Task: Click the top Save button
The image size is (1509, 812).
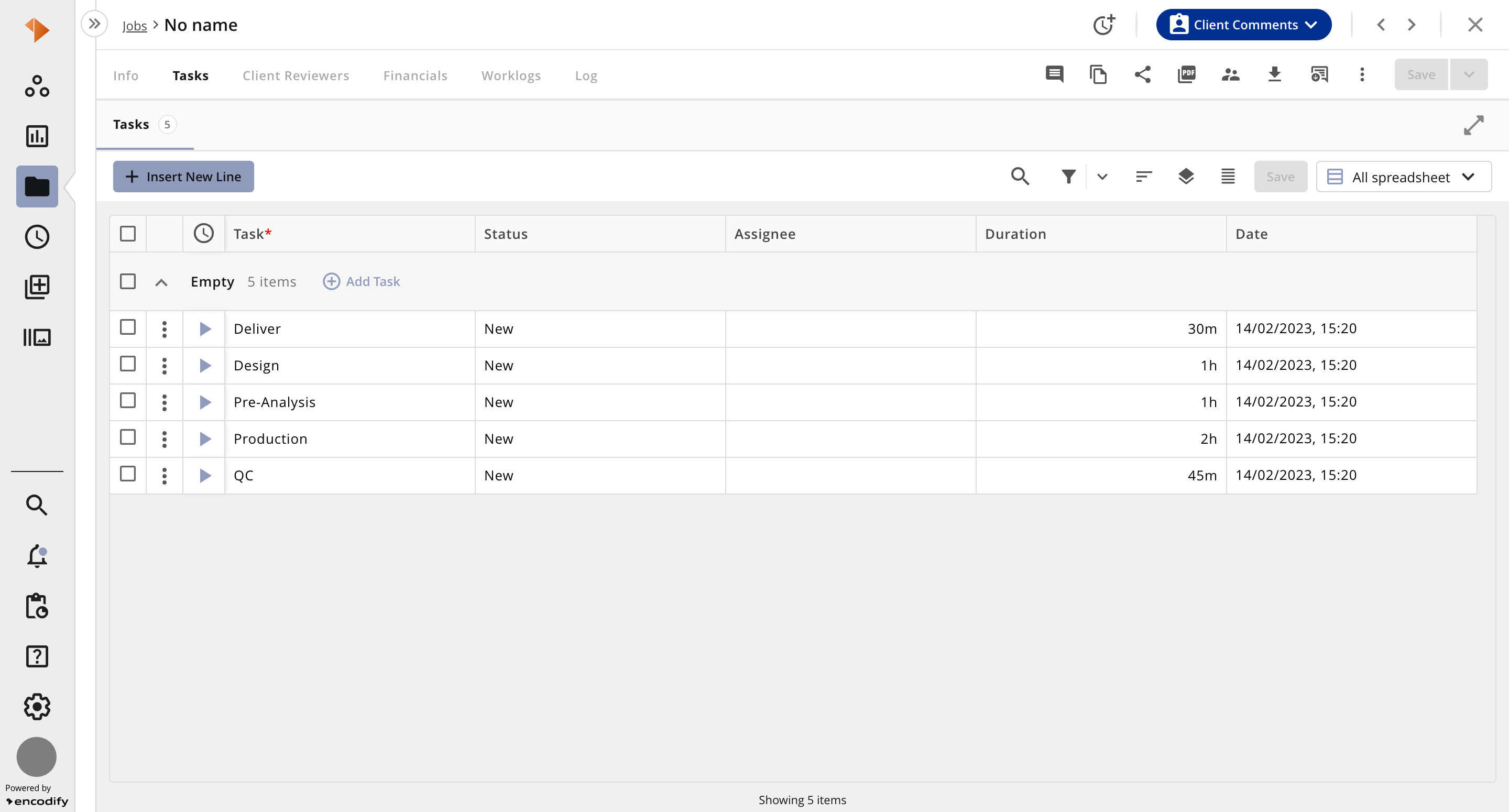Action: [1421, 74]
